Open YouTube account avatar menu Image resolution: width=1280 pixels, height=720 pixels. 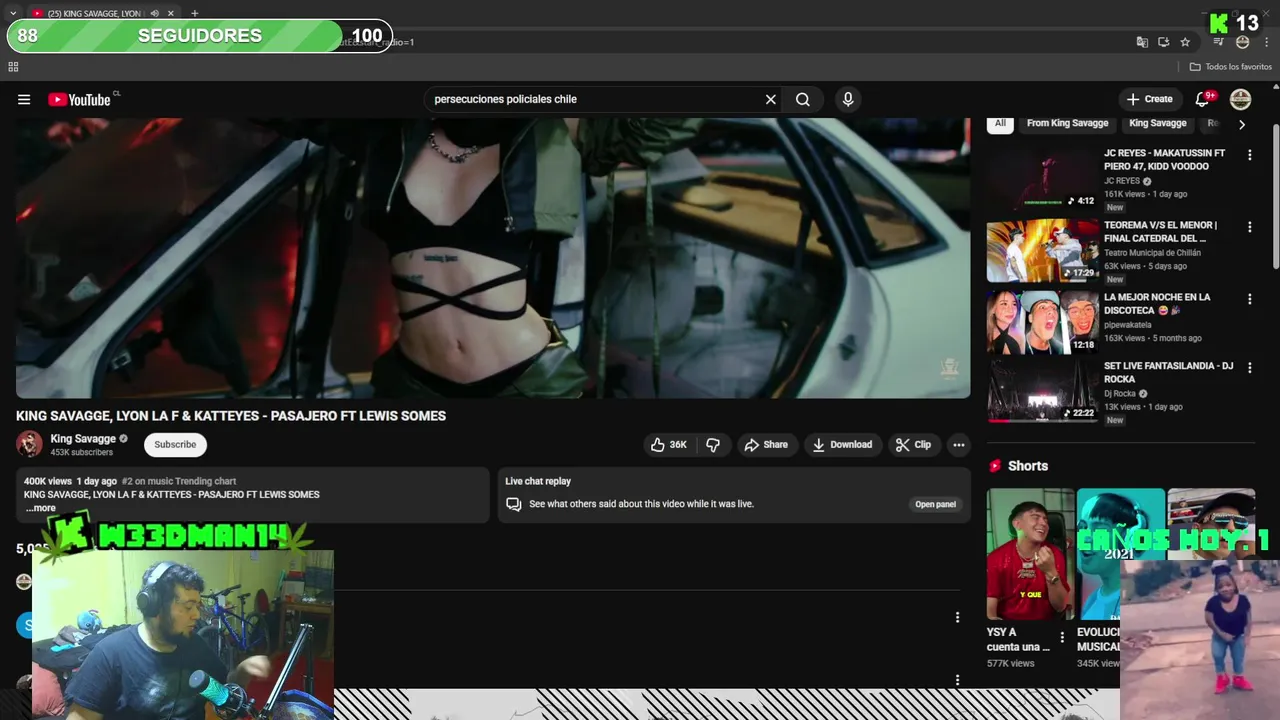(x=1240, y=99)
